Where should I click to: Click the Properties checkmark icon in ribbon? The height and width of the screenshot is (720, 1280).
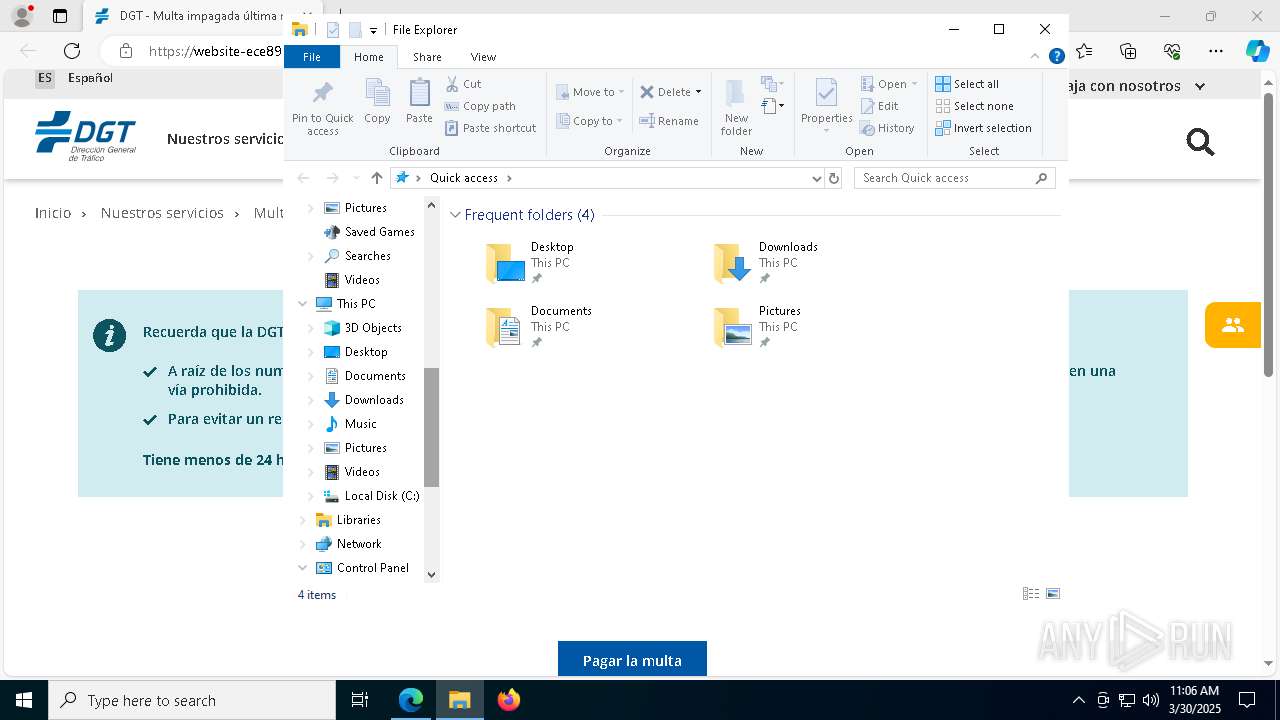click(826, 95)
